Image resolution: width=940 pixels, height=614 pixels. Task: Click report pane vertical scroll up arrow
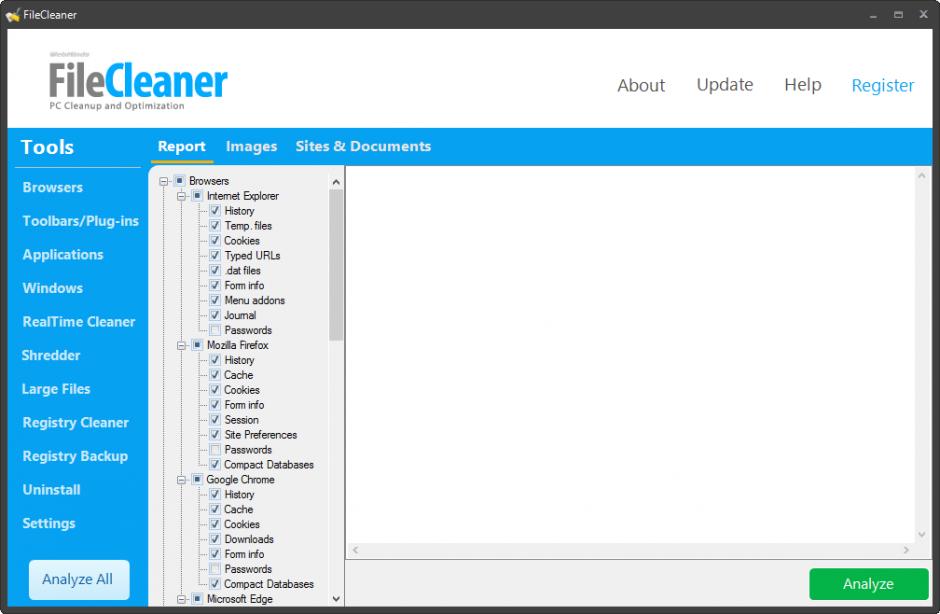pyautogui.click(x=921, y=175)
